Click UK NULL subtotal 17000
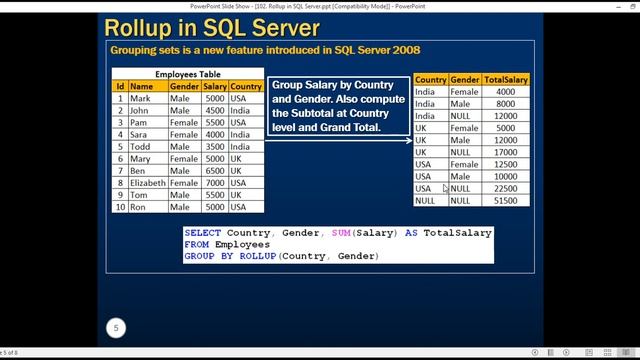 tap(505, 152)
